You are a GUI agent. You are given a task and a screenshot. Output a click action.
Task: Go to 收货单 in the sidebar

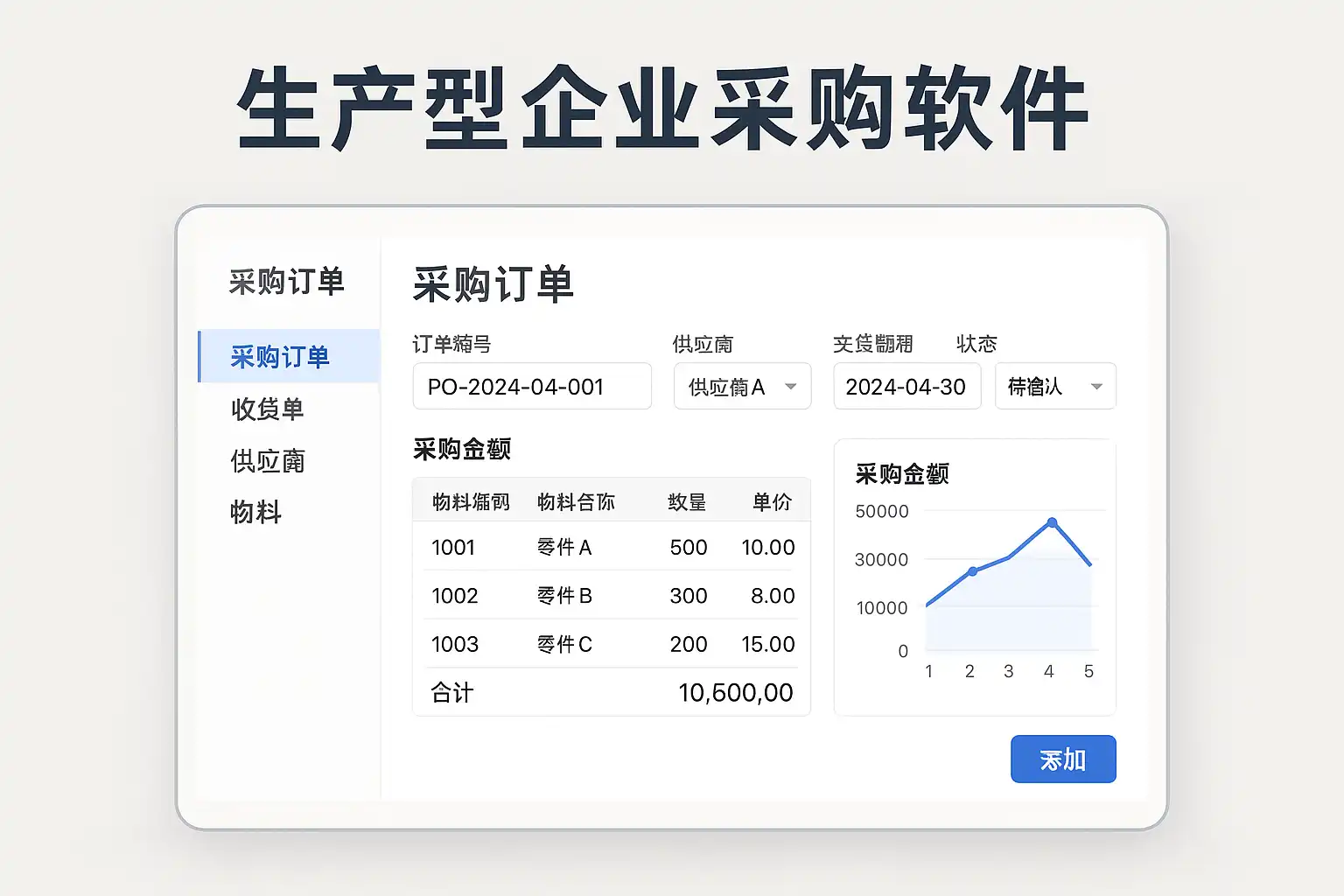click(x=267, y=409)
